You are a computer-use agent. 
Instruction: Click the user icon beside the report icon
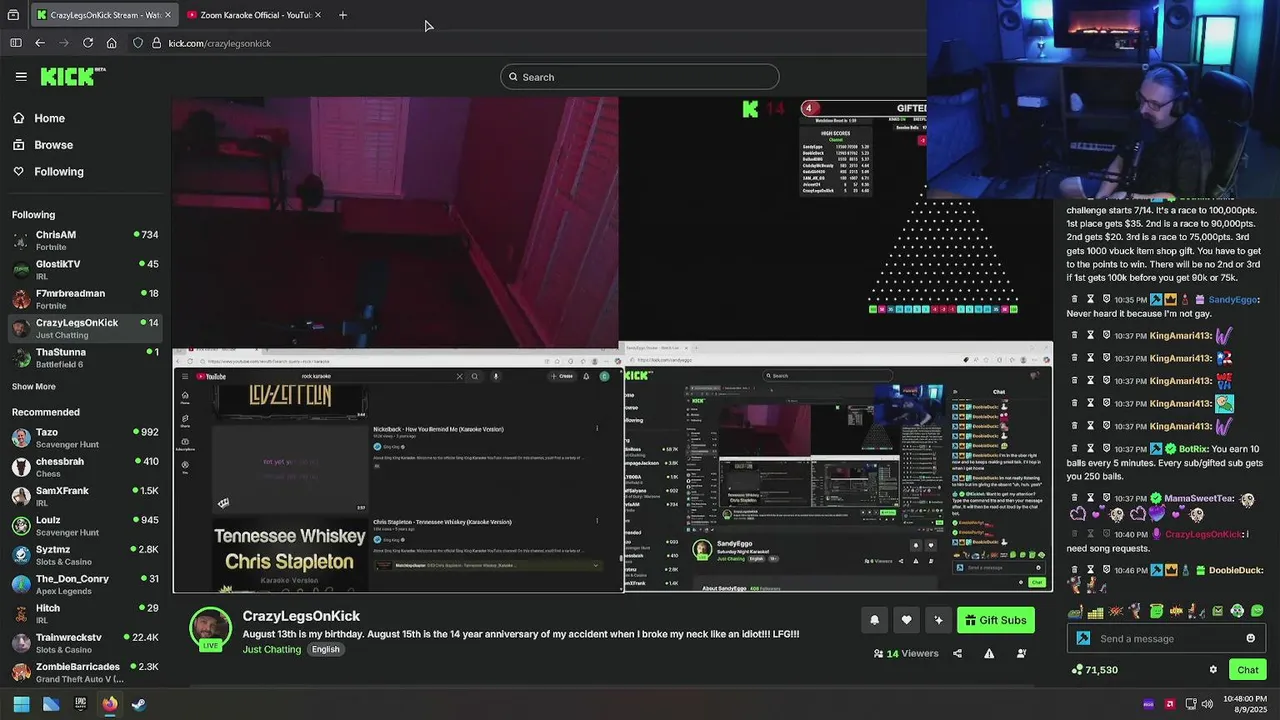click(1021, 653)
